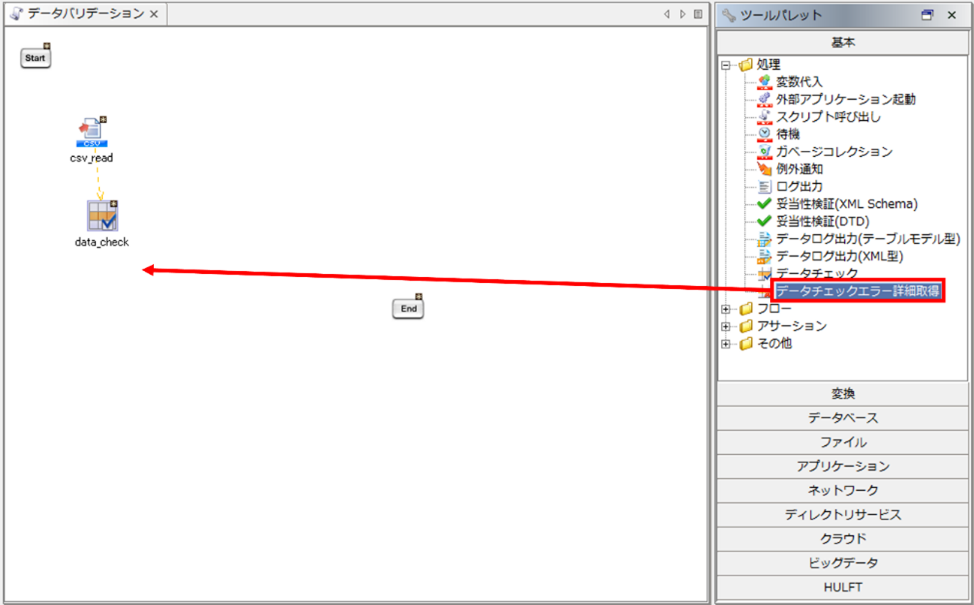Collapse the 処理 folder tree node
This screenshot has width=974, height=605.
(726, 65)
